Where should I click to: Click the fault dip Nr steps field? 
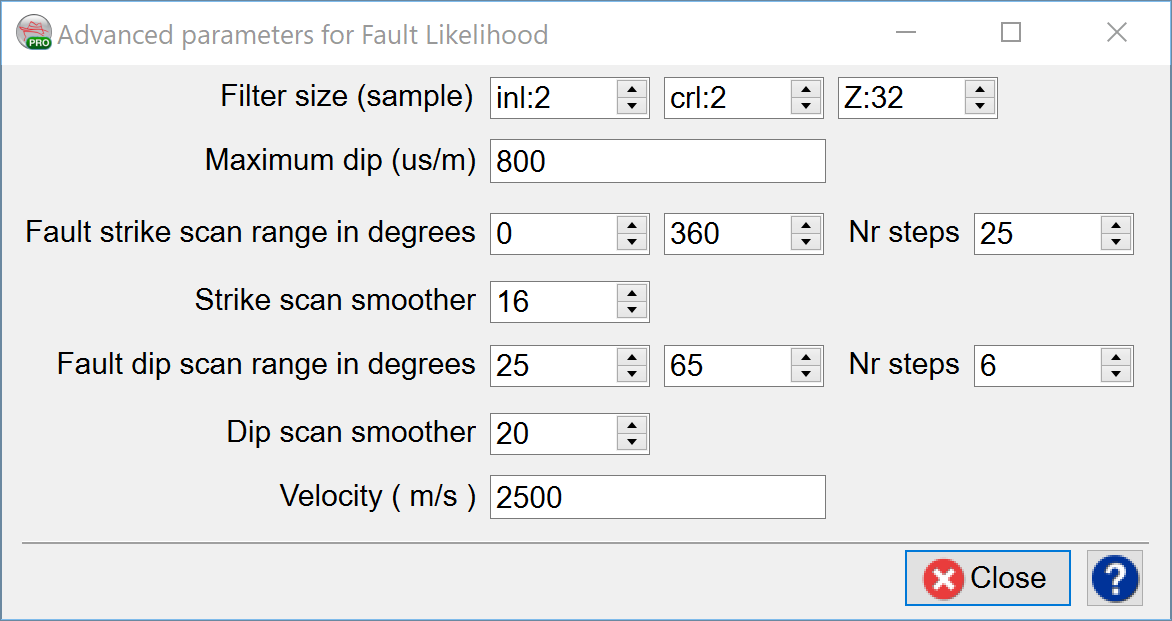pyautogui.click(x=1036, y=365)
